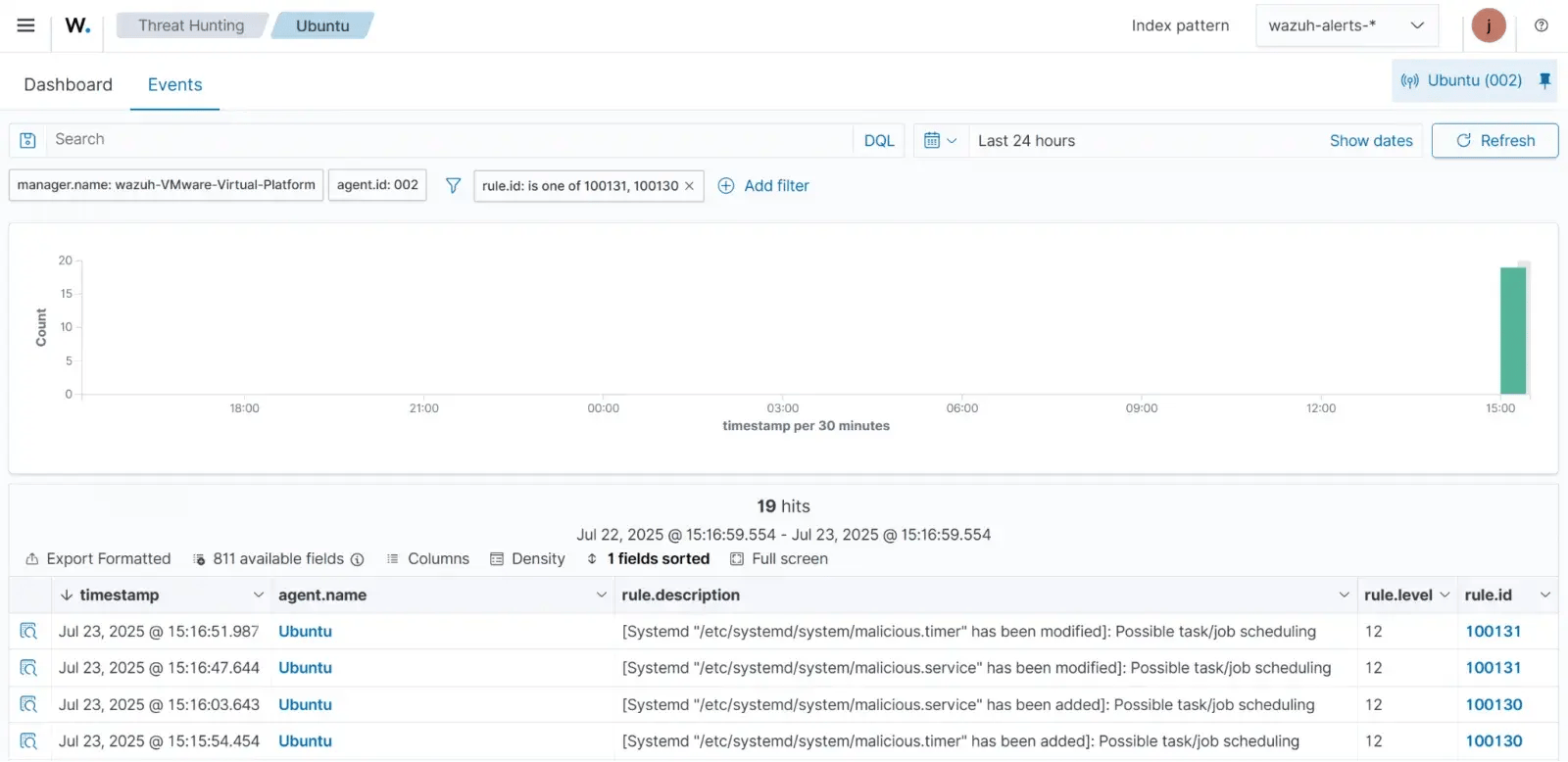Click timestamp Jul 23, 2025 @ 15:16:51.987

(159, 631)
